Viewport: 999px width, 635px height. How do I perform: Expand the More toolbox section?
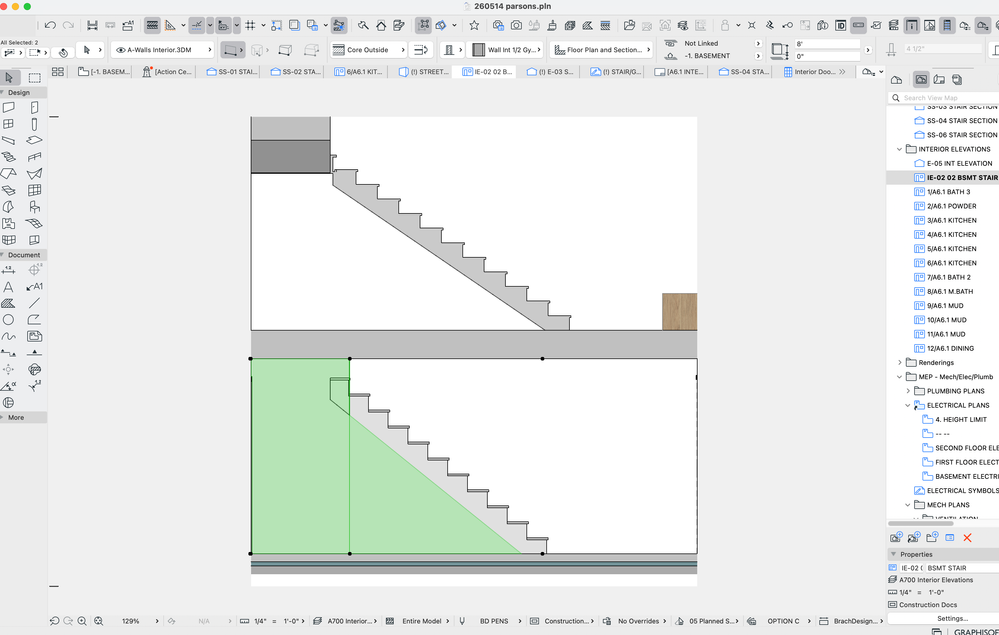(x=3, y=417)
